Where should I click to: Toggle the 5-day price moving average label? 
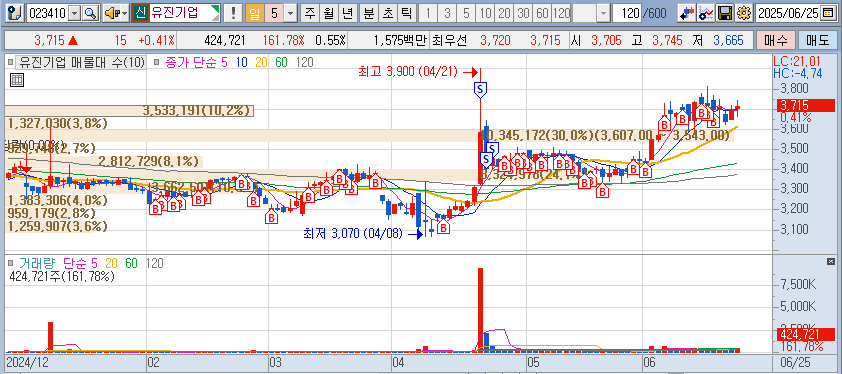223,62
